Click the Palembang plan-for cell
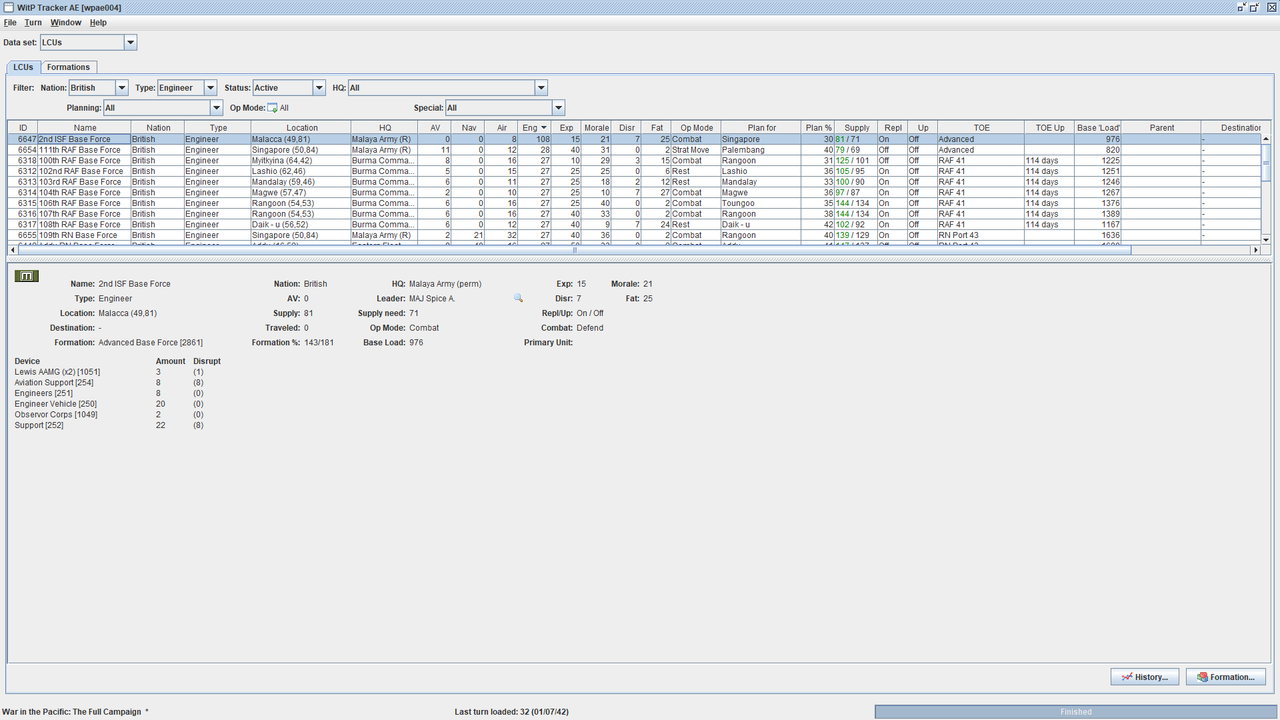Viewport: 1280px width, 720px height. (762, 150)
